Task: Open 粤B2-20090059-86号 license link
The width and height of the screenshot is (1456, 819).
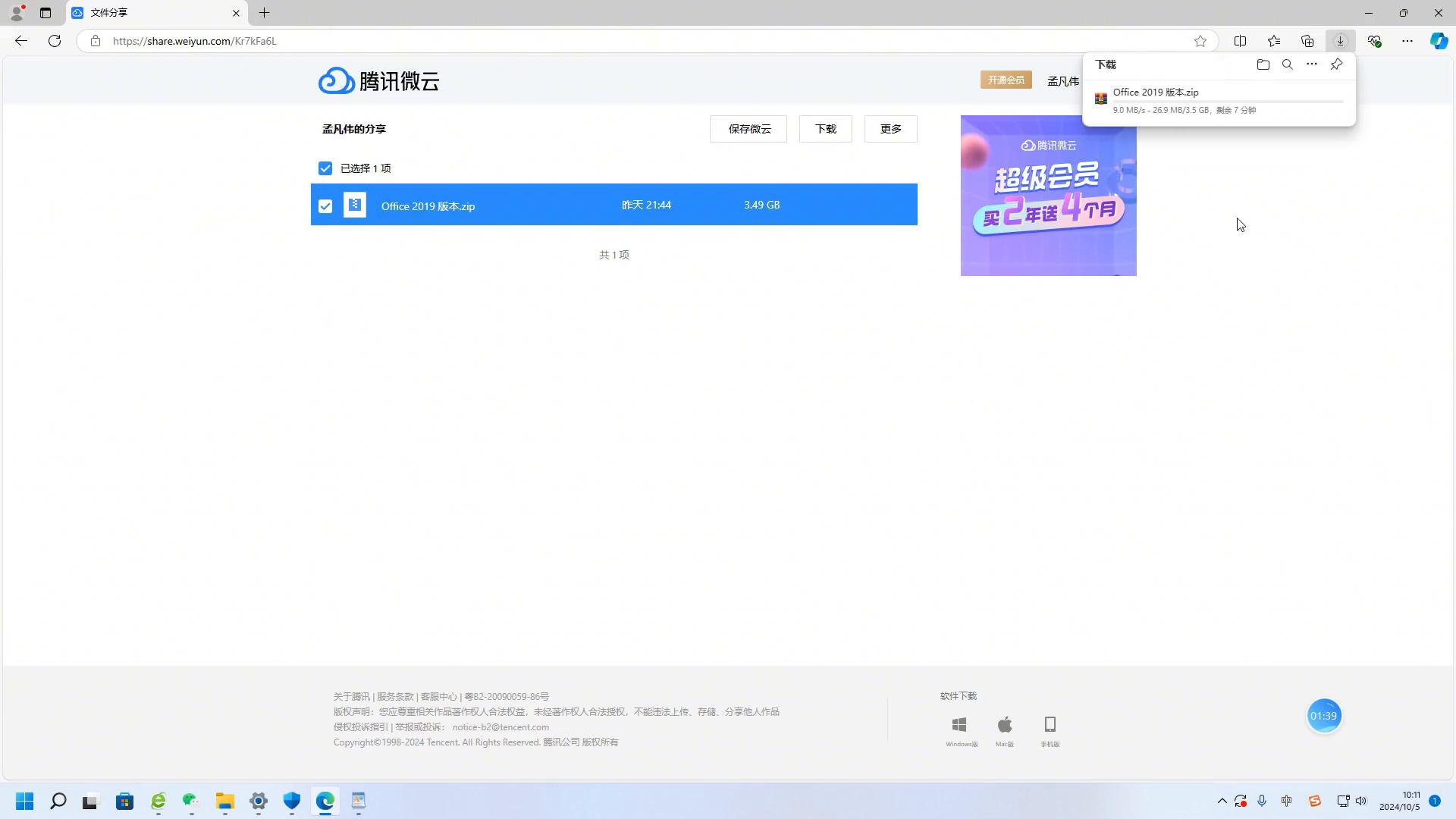Action: (x=507, y=696)
